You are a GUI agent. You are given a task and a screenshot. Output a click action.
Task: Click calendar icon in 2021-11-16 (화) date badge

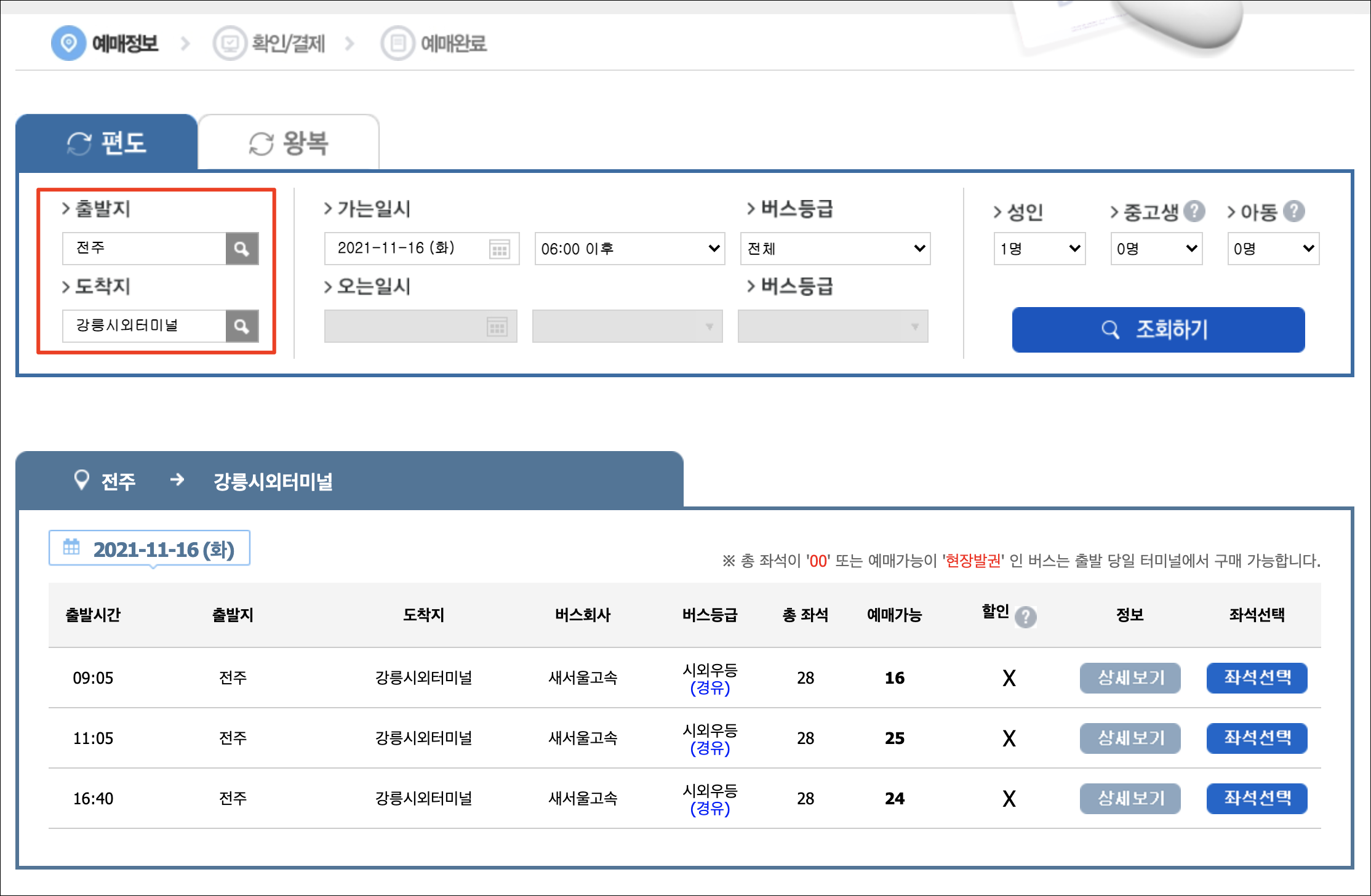[x=71, y=546]
